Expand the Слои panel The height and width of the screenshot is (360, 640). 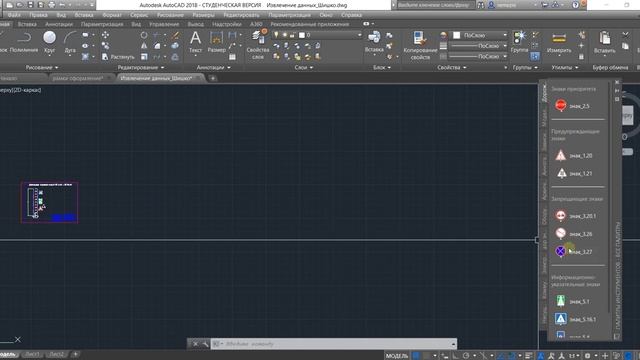(x=304, y=67)
